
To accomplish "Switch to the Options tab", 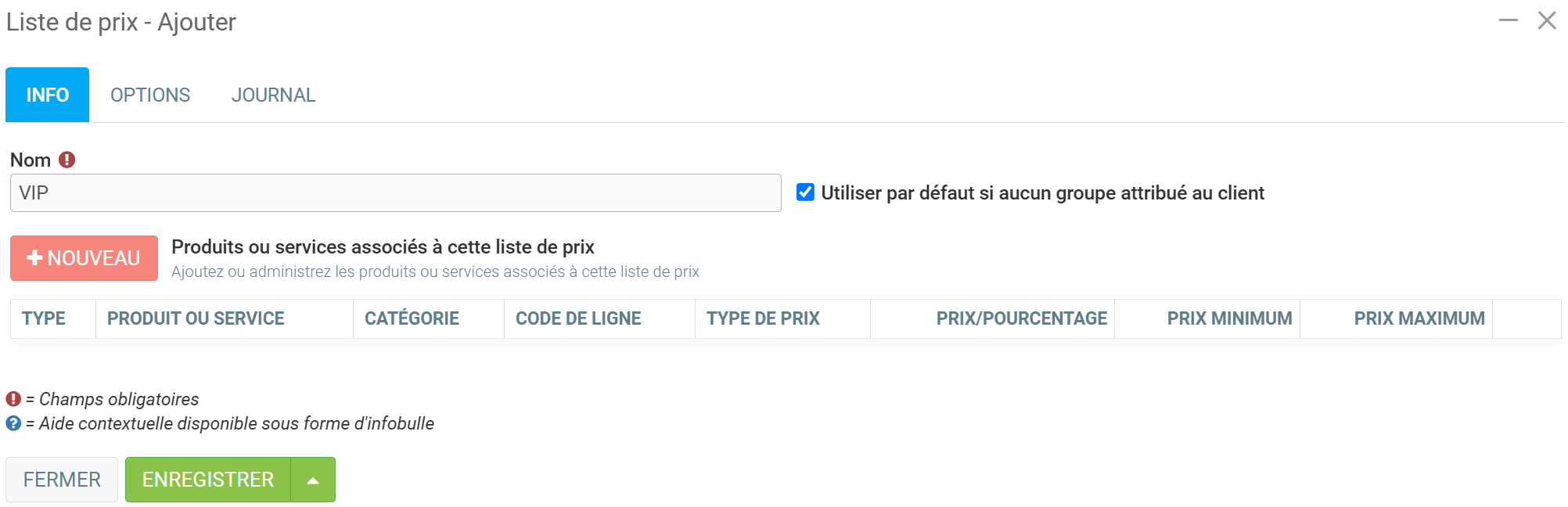I will point(150,95).
